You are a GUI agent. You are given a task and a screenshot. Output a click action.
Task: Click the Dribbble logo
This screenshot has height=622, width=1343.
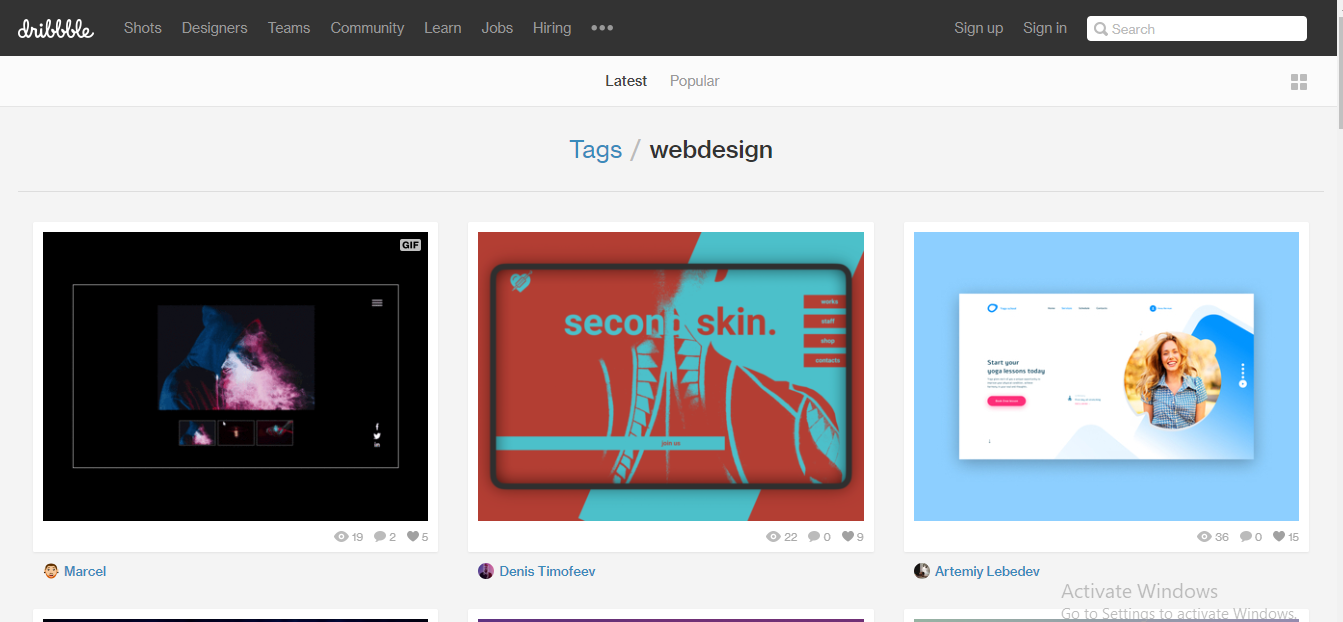pos(55,28)
